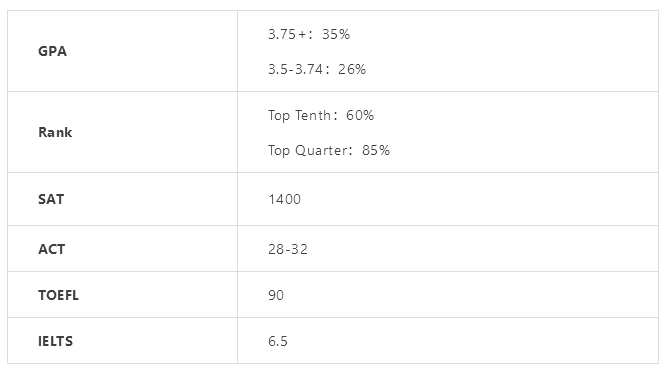Select the Top Tenth: 60% text

321,116
